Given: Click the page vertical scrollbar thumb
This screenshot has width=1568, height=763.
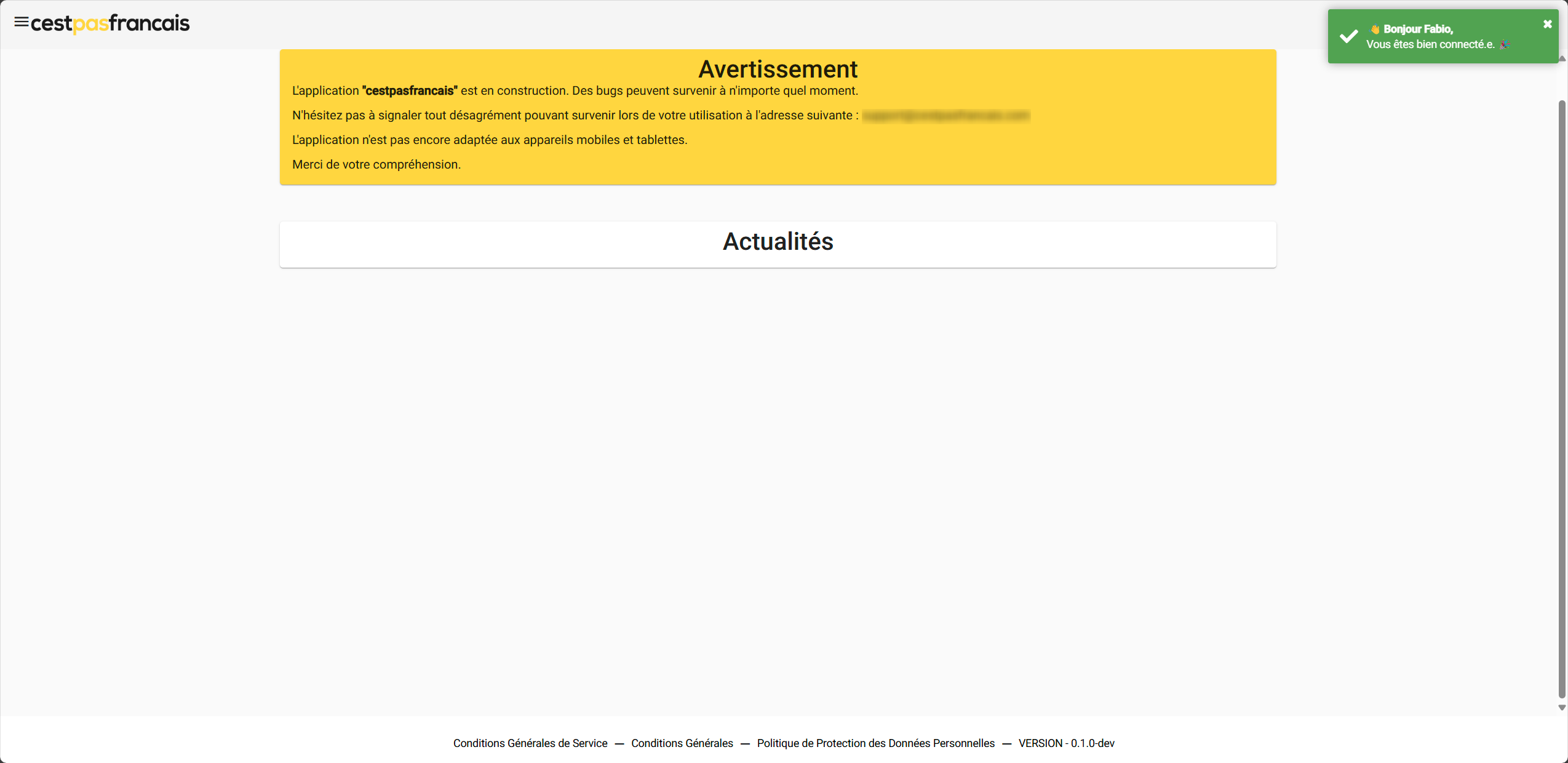Looking at the screenshot, I should tap(1562, 399).
